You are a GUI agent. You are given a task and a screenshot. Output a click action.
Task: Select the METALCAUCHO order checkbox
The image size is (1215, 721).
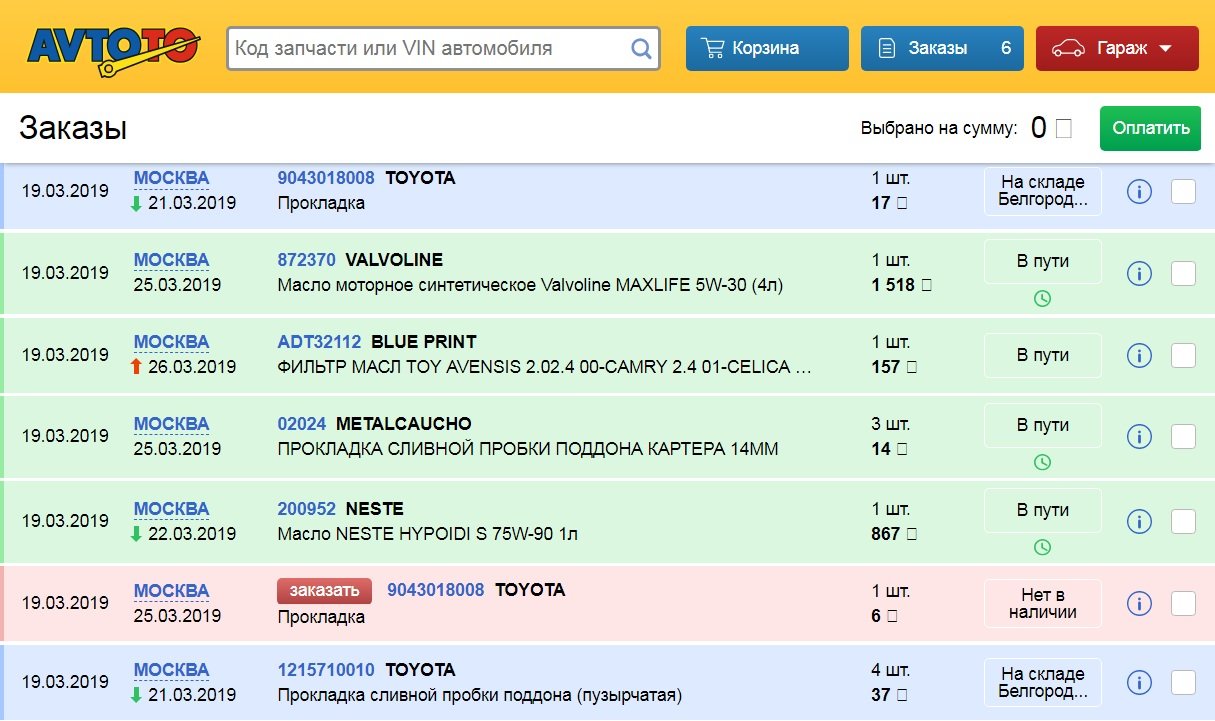click(x=1183, y=437)
